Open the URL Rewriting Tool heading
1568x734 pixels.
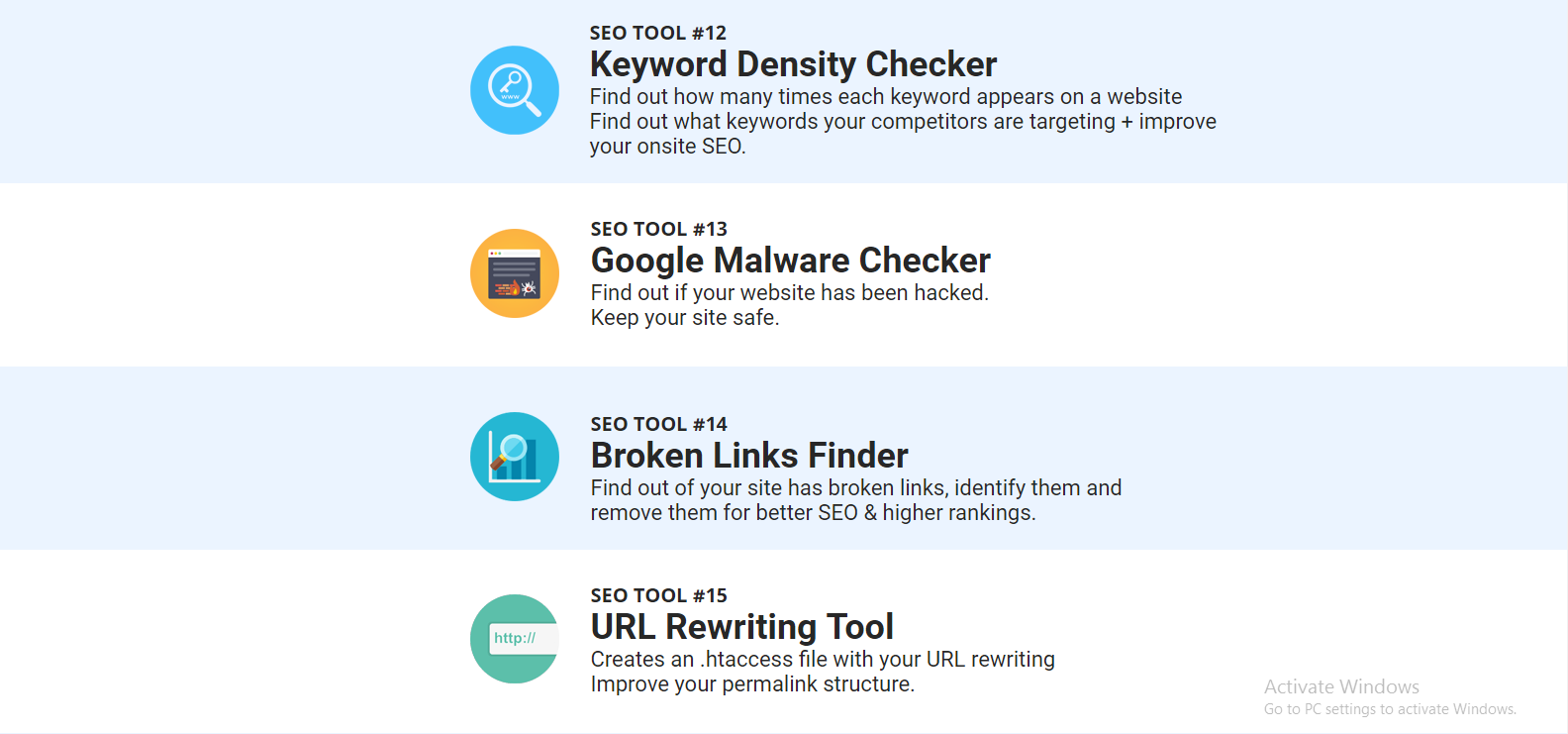(x=742, y=627)
